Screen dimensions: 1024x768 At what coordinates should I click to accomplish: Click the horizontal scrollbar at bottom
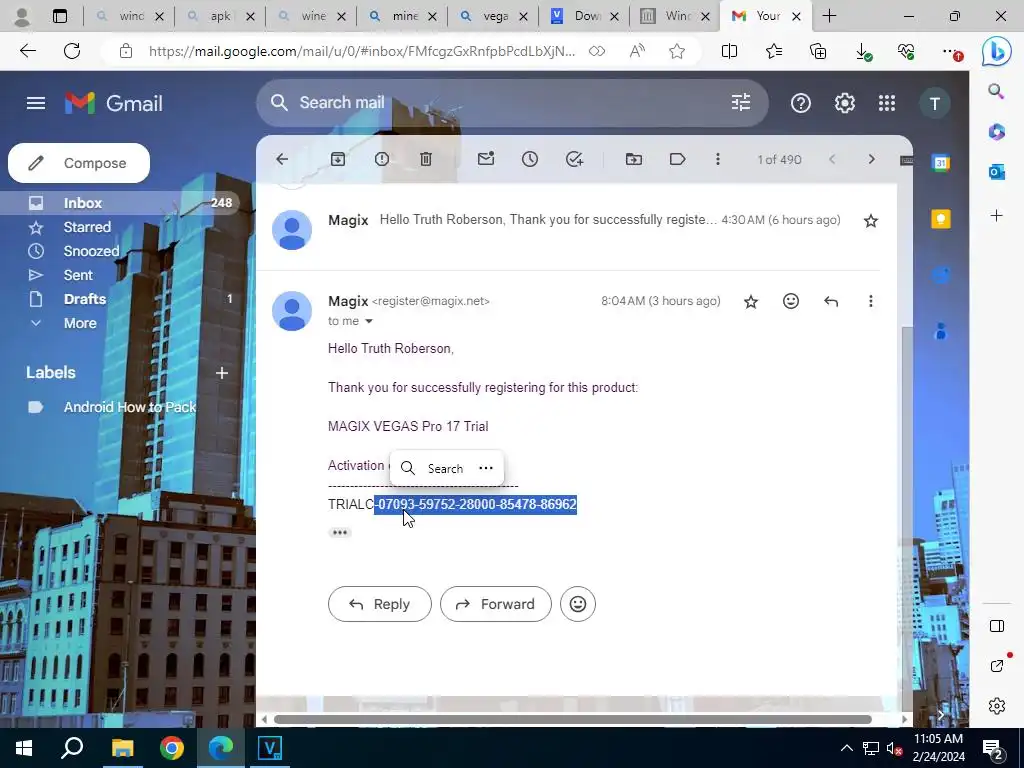[x=572, y=719]
